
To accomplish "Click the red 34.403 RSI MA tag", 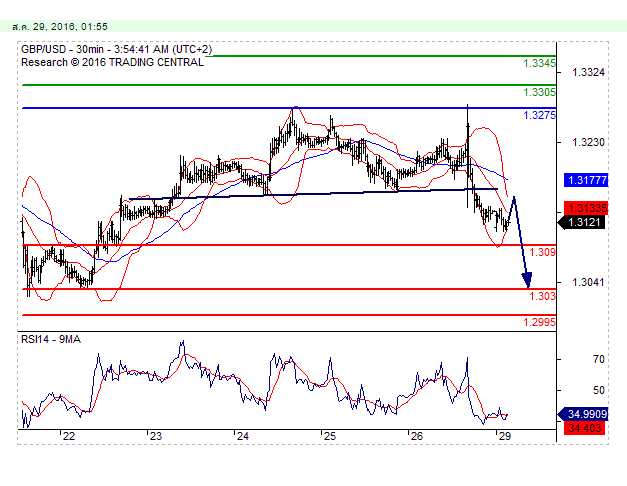I will point(585,428).
